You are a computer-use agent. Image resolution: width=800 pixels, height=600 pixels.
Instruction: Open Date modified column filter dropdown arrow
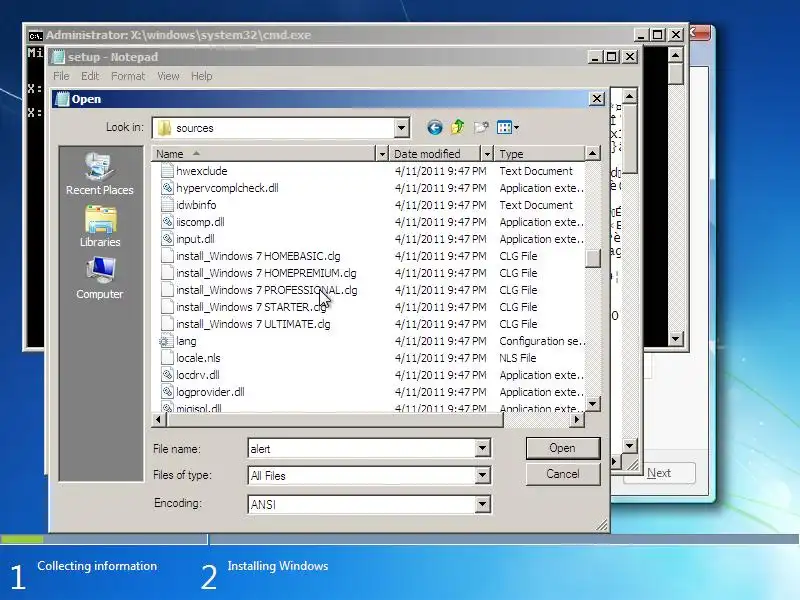(x=487, y=154)
